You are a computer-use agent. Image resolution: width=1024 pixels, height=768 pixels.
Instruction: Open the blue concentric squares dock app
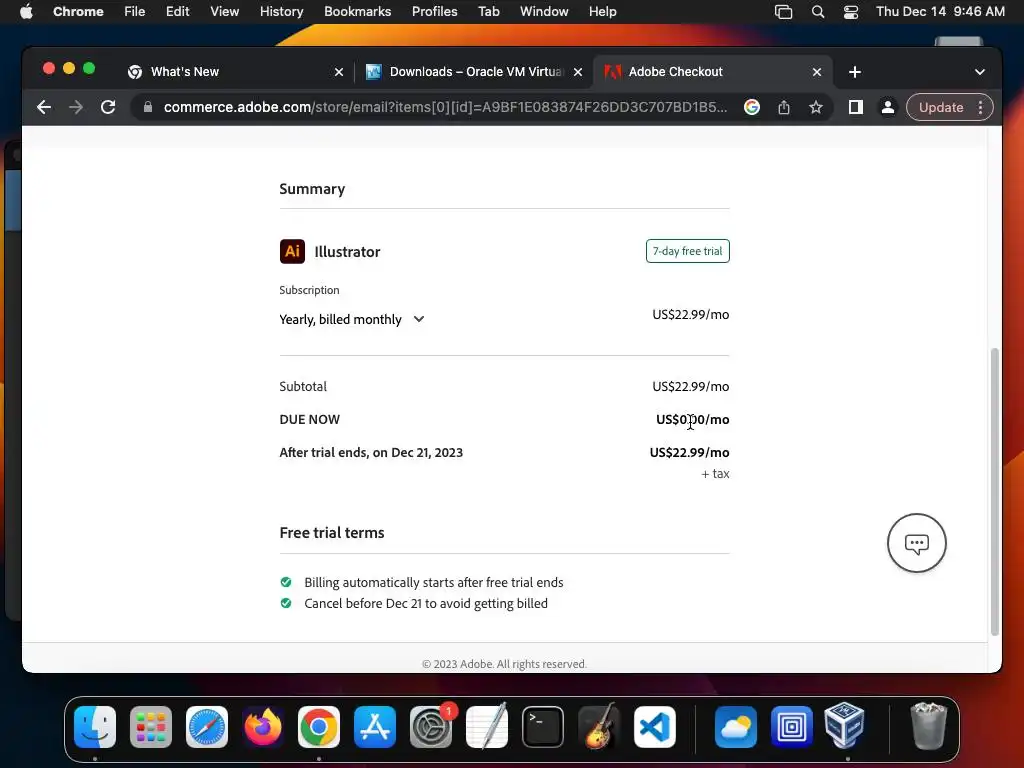click(792, 727)
